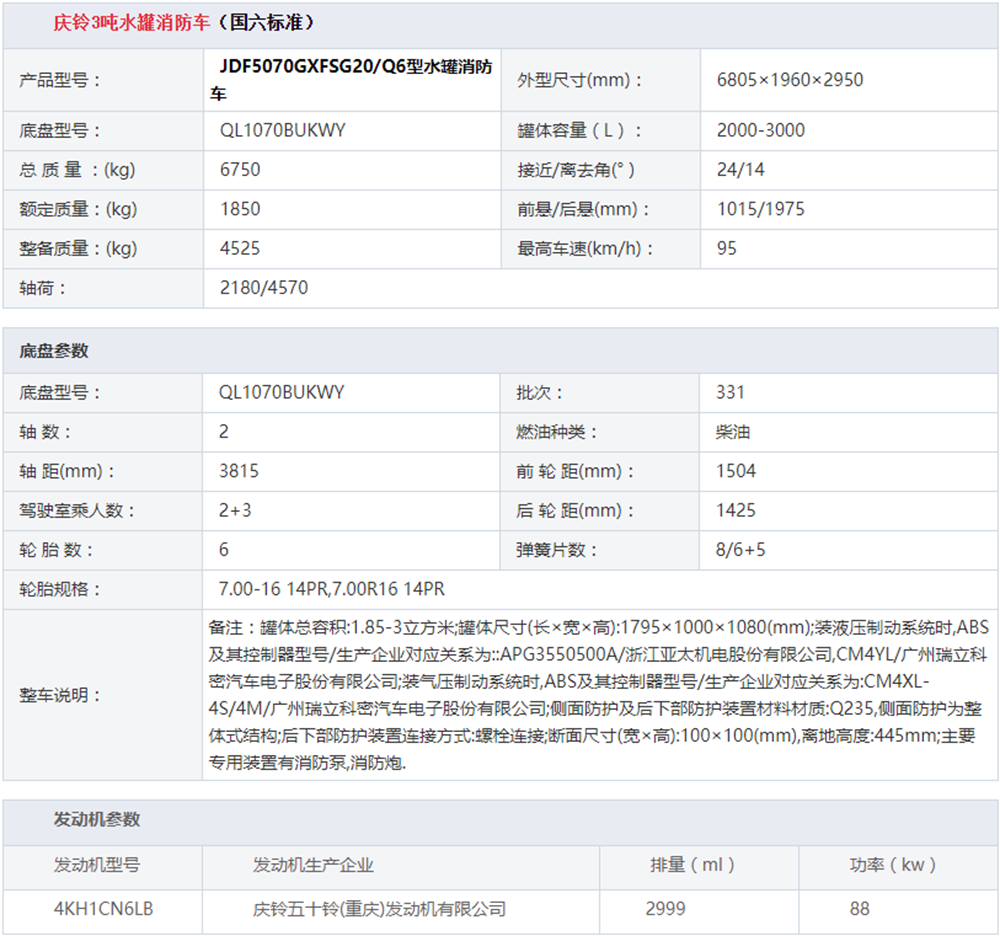Select cab occupancy value 2+3
This screenshot has height=936, width=1000.
pyautogui.click(x=235, y=511)
